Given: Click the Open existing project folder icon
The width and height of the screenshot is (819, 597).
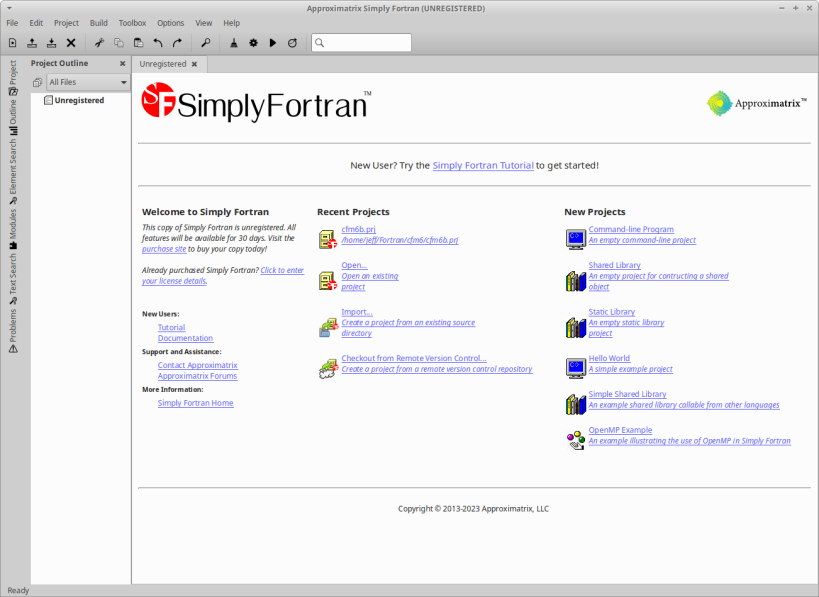Looking at the screenshot, I should (x=328, y=281).
